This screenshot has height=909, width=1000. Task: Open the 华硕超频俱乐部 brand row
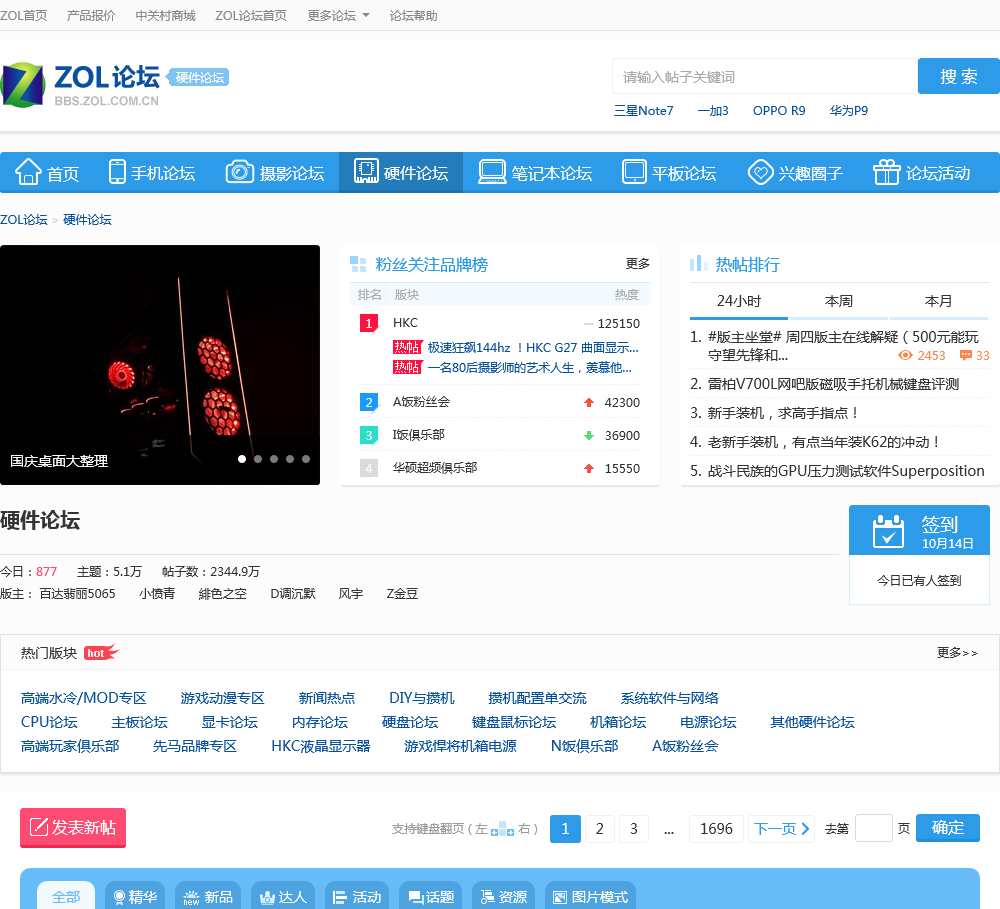coord(500,468)
